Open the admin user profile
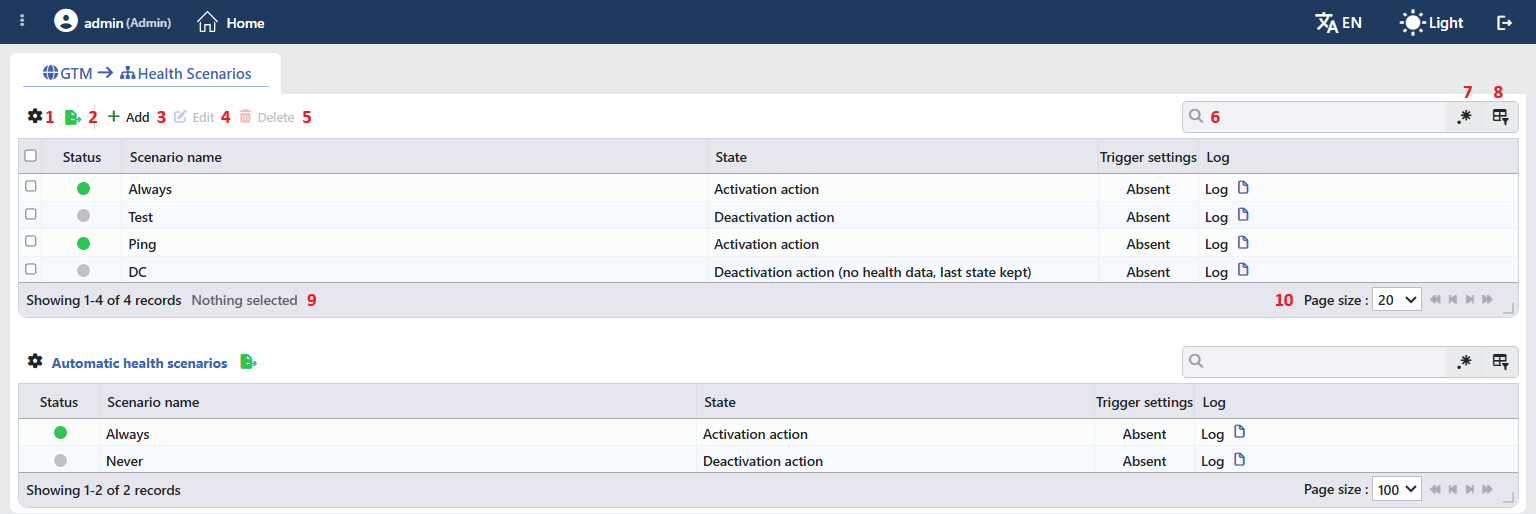 (x=112, y=22)
